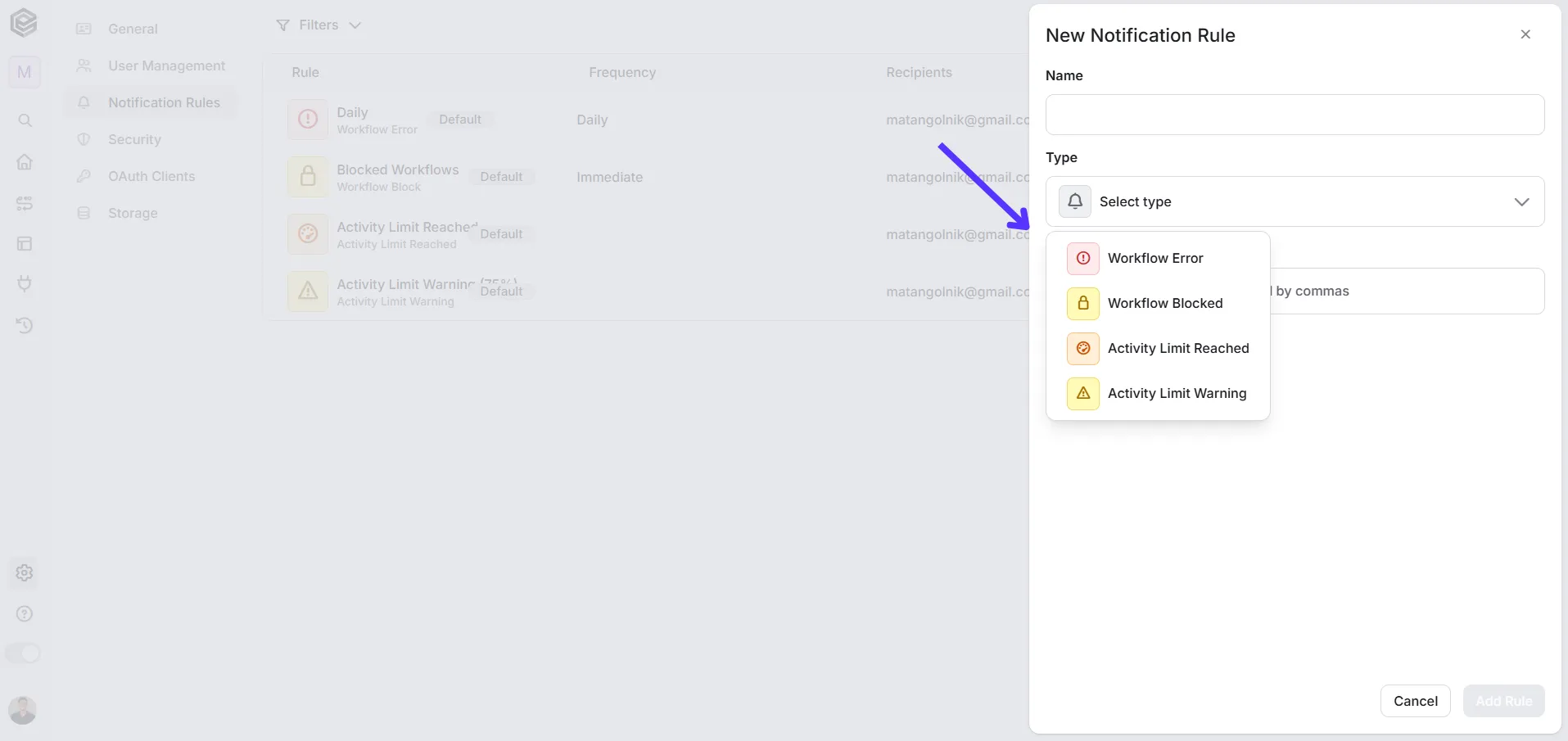Select Workflow Blocked type option

(x=1158, y=303)
